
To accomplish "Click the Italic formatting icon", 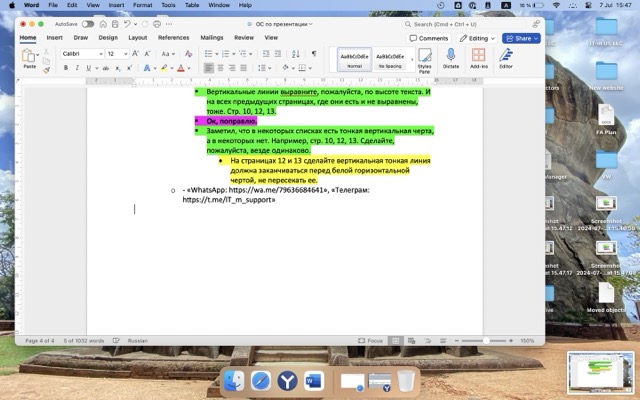I will coord(76,68).
